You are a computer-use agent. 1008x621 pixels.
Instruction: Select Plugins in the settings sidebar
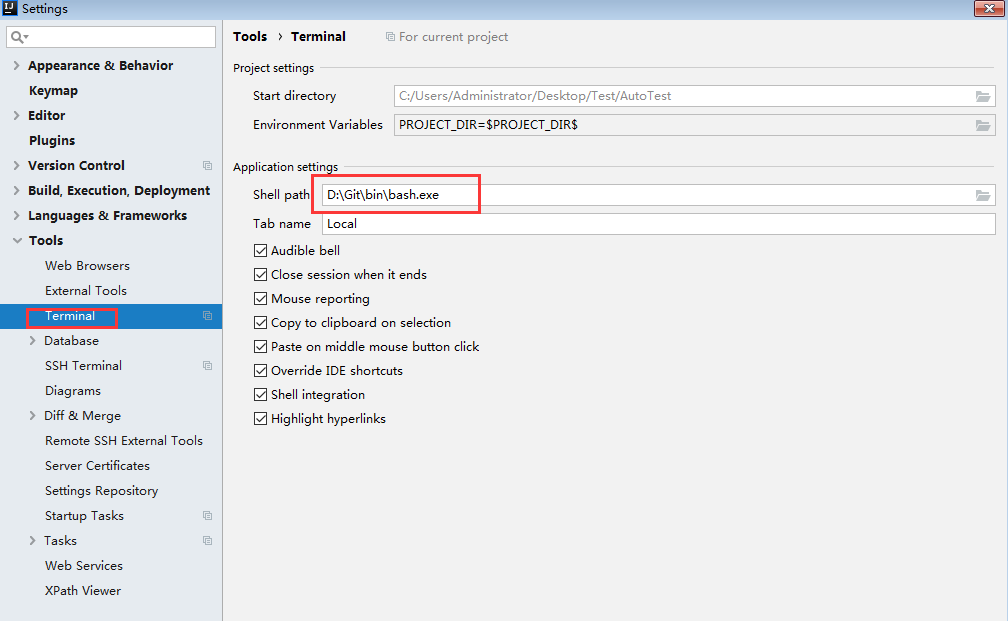click(x=52, y=141)
